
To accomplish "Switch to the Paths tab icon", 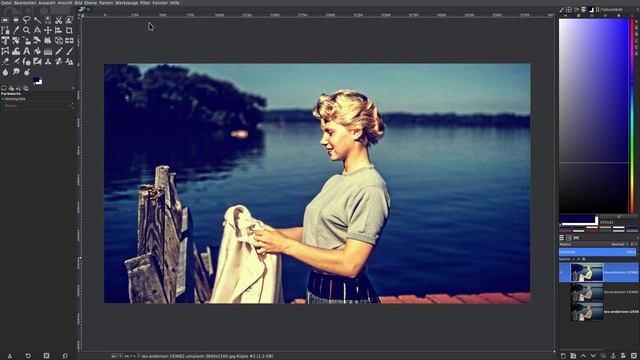I will click(576, 238).
